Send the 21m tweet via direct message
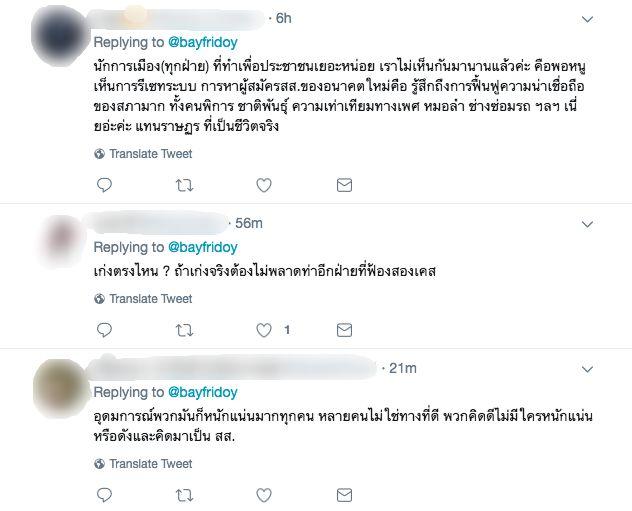Screen dimensions: 632x511 (344, 493)
